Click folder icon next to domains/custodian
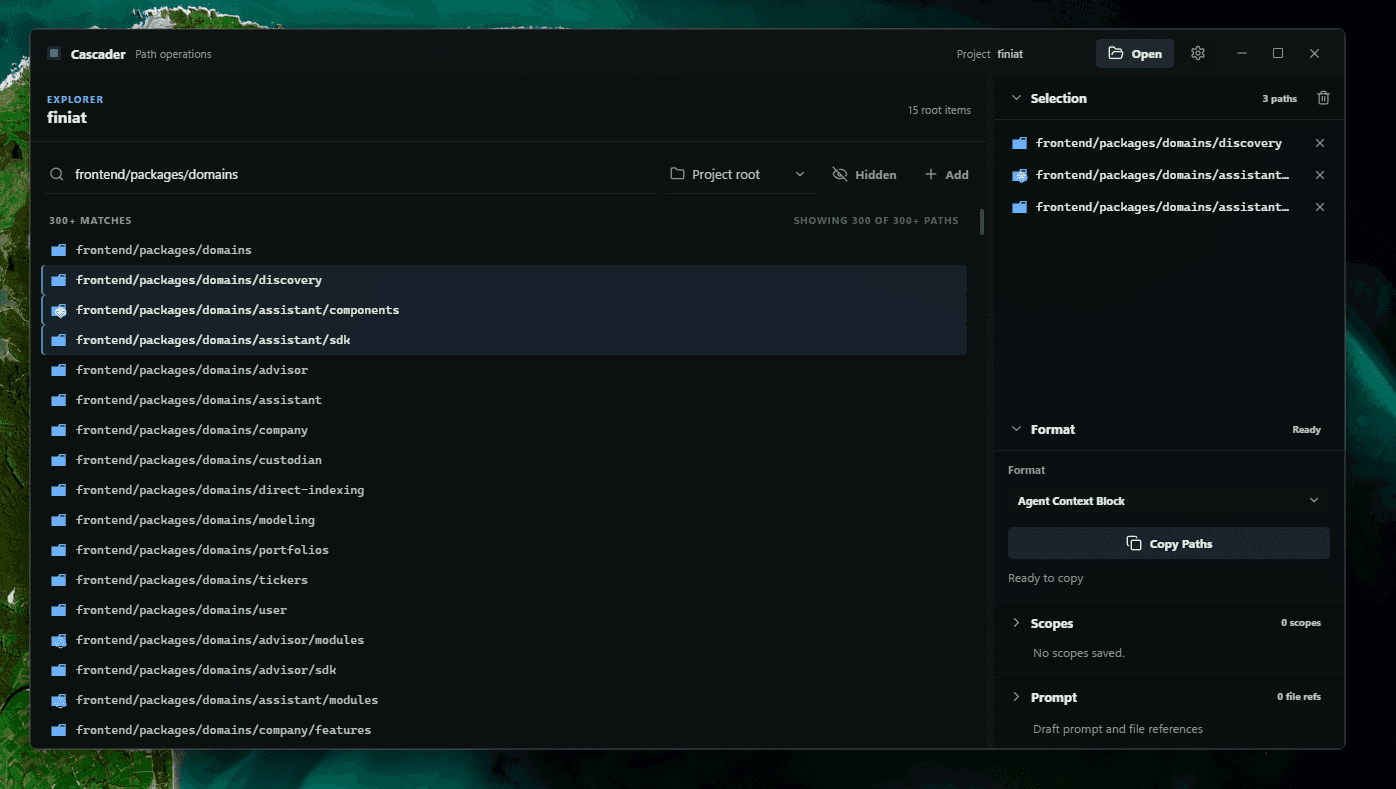Screen dimensions: 1396x789 (x=59, y=460)
